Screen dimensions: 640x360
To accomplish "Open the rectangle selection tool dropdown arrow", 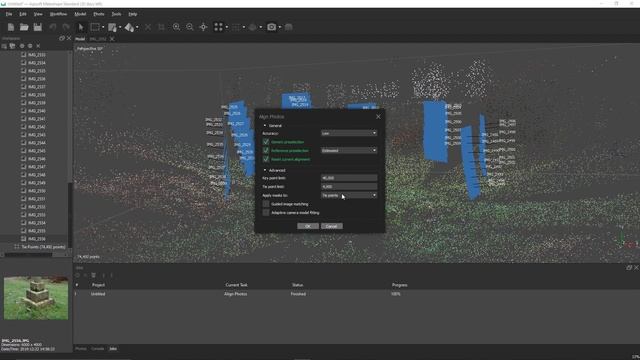I will [x=103, y=27].
